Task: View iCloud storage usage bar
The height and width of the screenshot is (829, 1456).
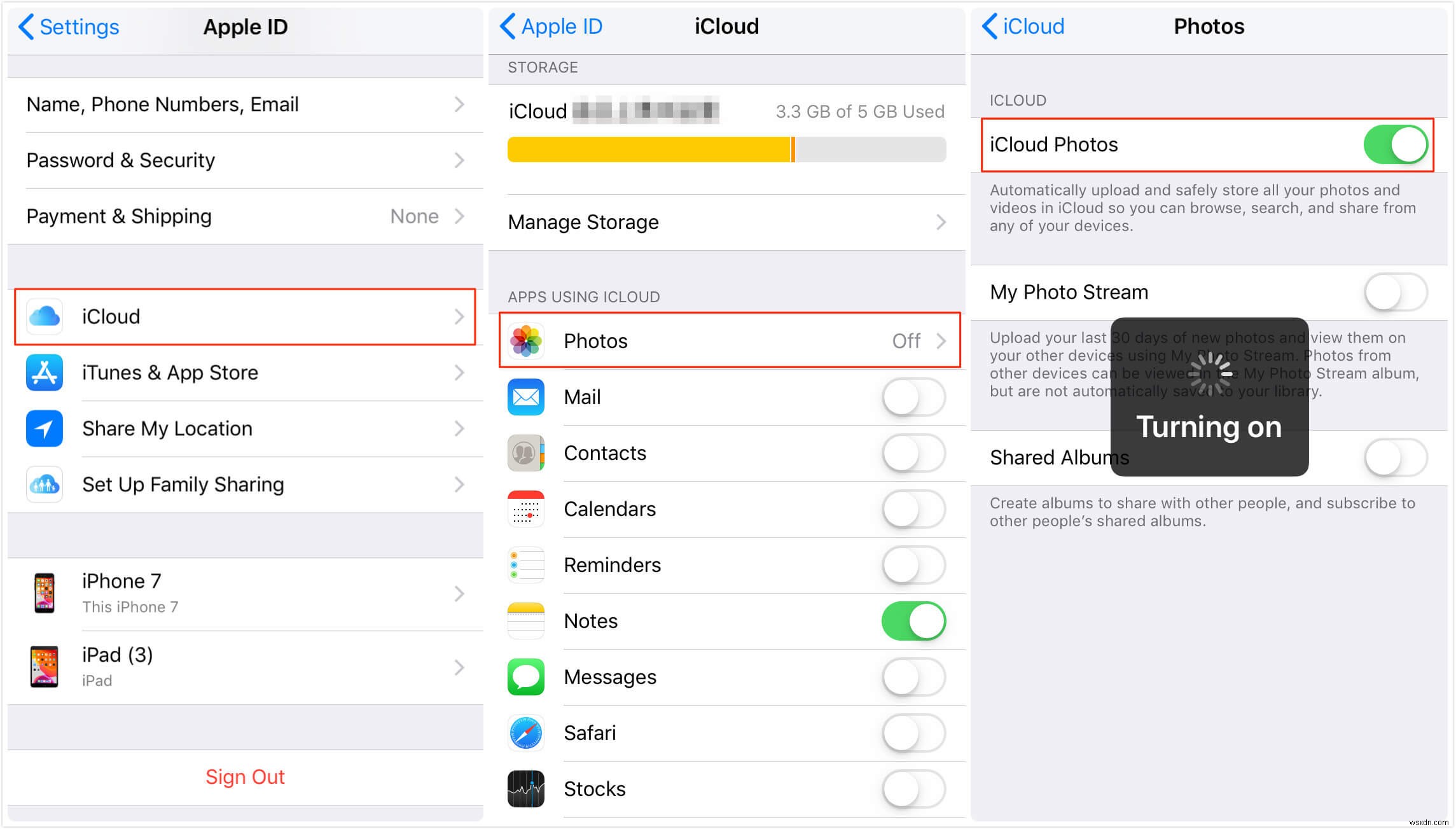Action: 727,155
